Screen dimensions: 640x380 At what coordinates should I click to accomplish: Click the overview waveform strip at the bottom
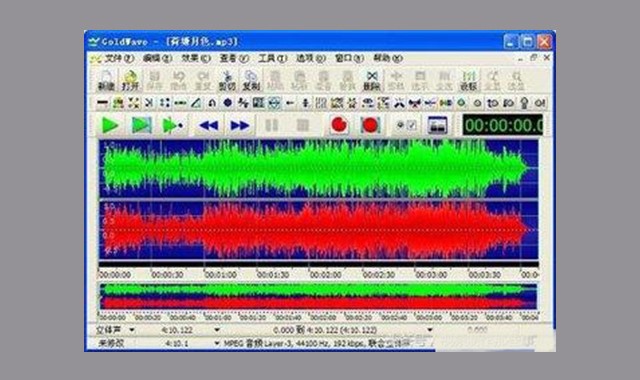click(318, 296)
